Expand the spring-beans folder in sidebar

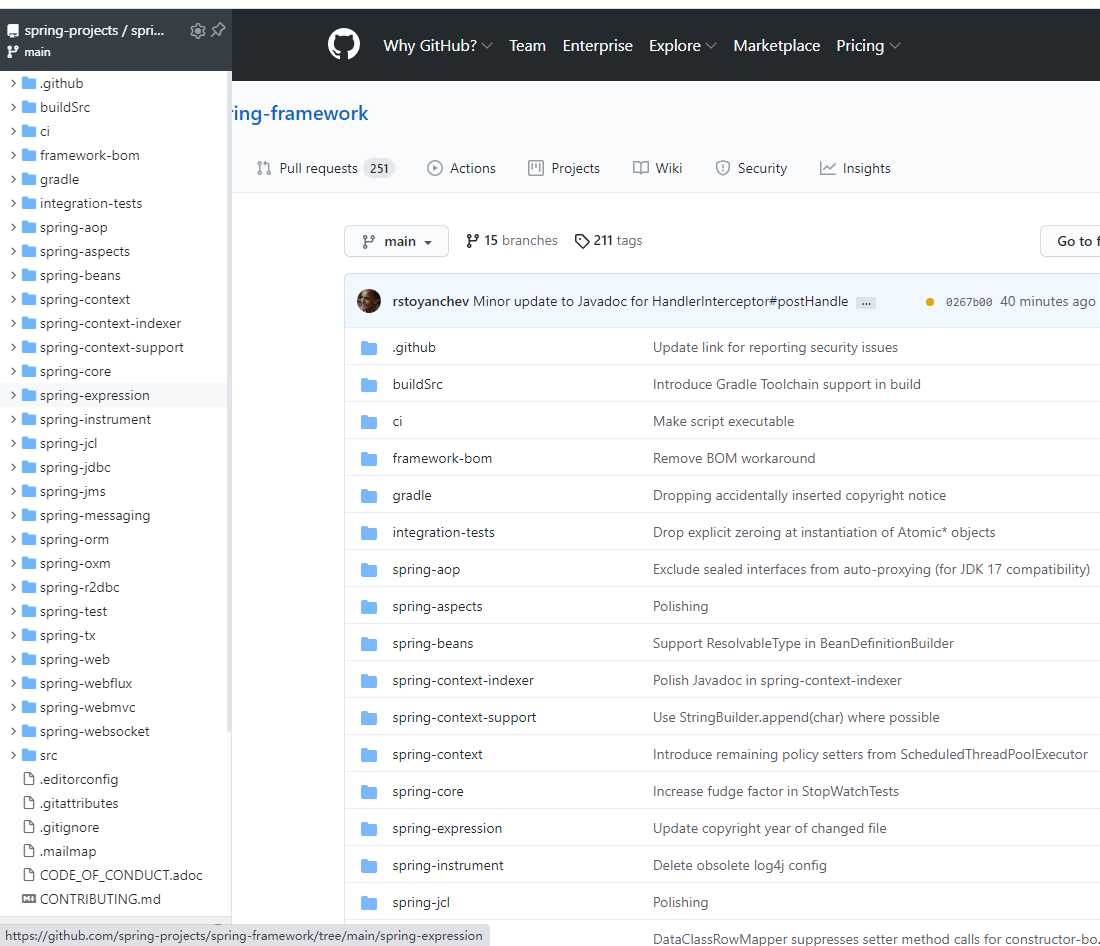tap(13, 275)
